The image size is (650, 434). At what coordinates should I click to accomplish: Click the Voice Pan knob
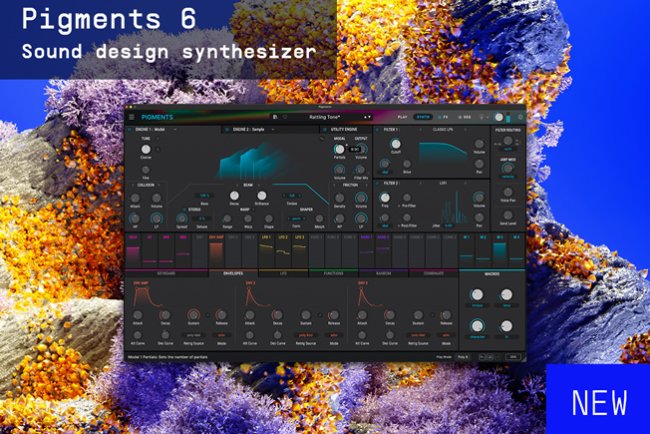point(508,192)
